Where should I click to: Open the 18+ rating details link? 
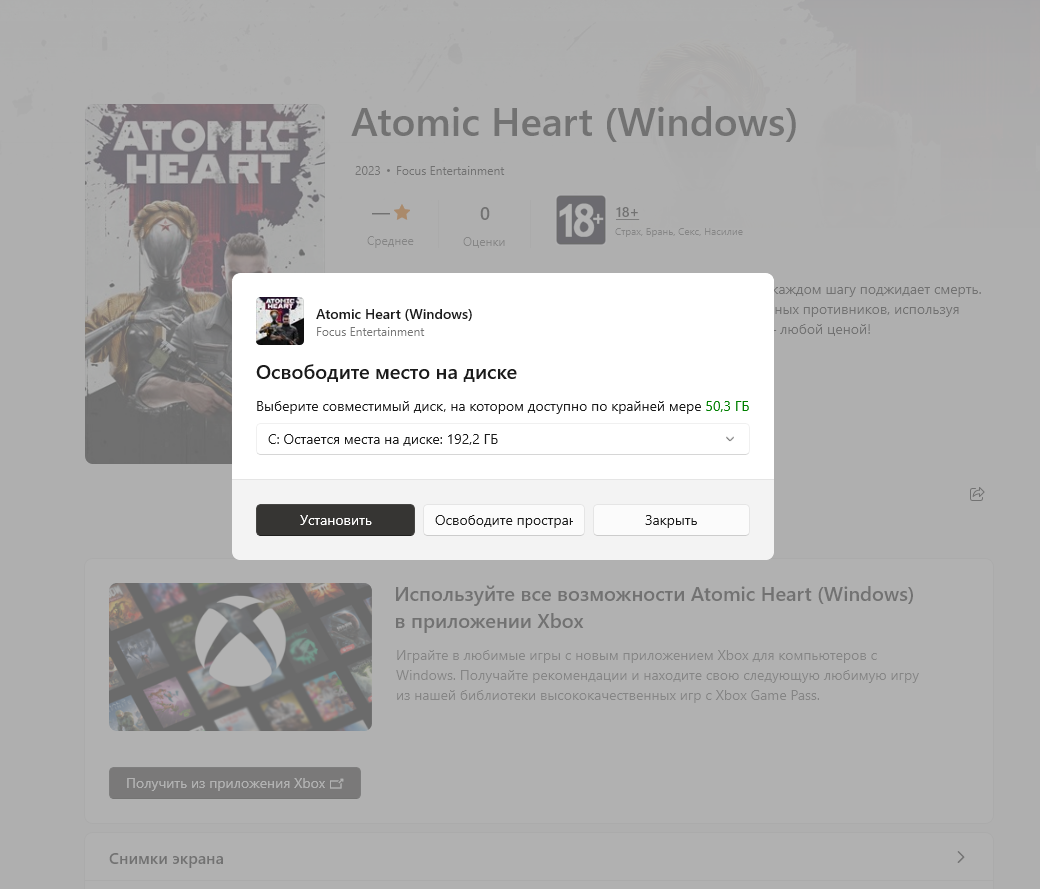click(x=627, y=212)
